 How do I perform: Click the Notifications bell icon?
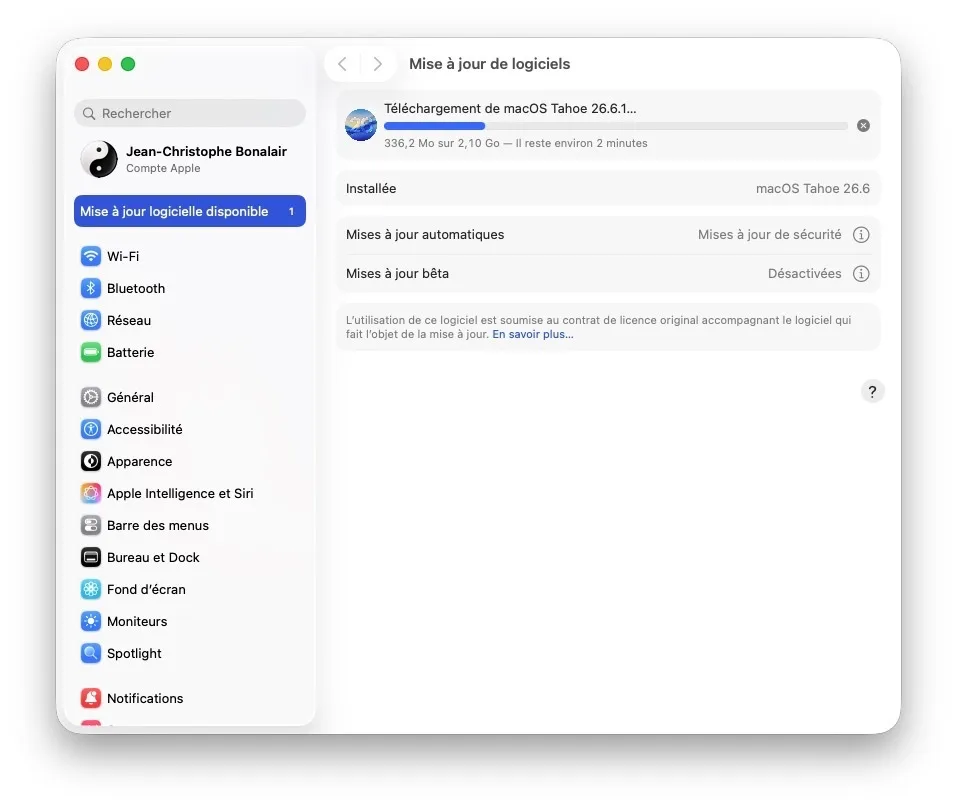coord(91,698)
